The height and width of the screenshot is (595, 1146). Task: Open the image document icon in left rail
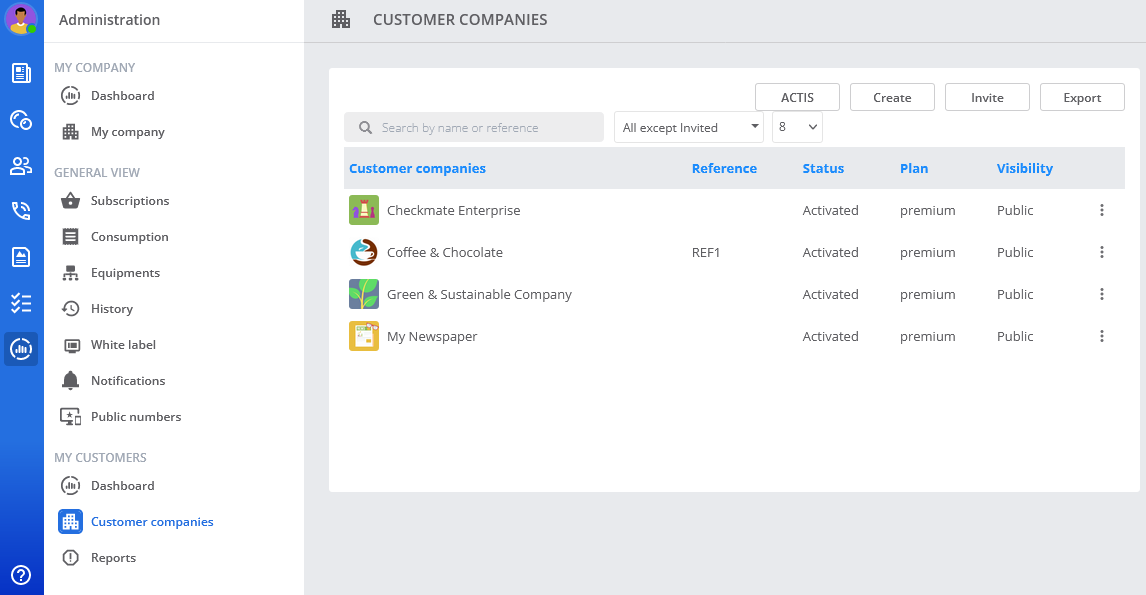[21, 257]
